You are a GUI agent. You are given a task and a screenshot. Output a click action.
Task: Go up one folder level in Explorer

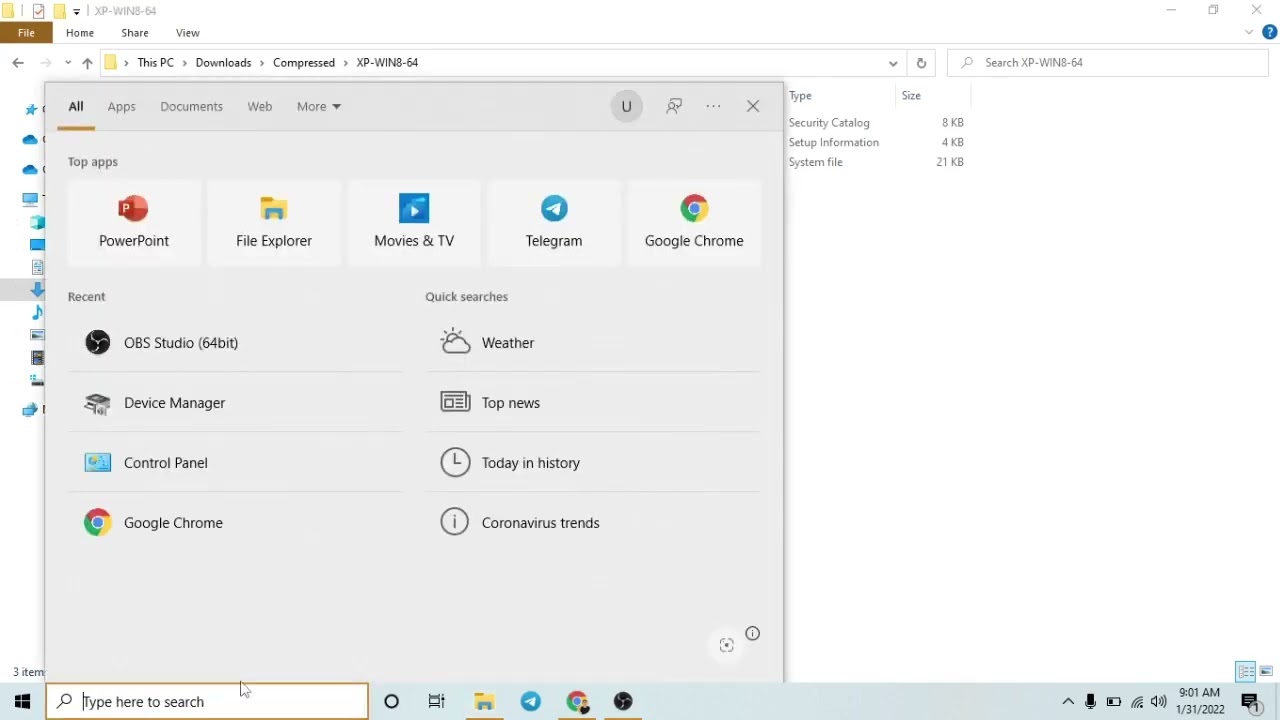click(87, 62)
